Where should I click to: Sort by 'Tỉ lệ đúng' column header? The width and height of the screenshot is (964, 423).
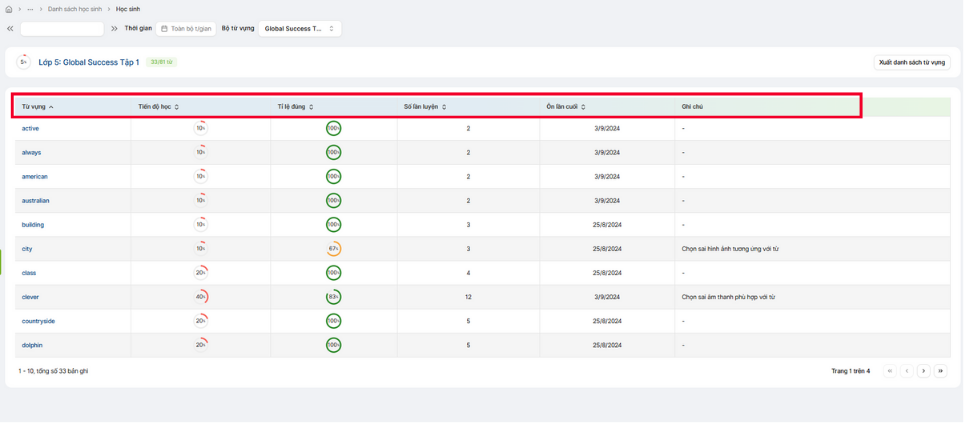point(295,107)
